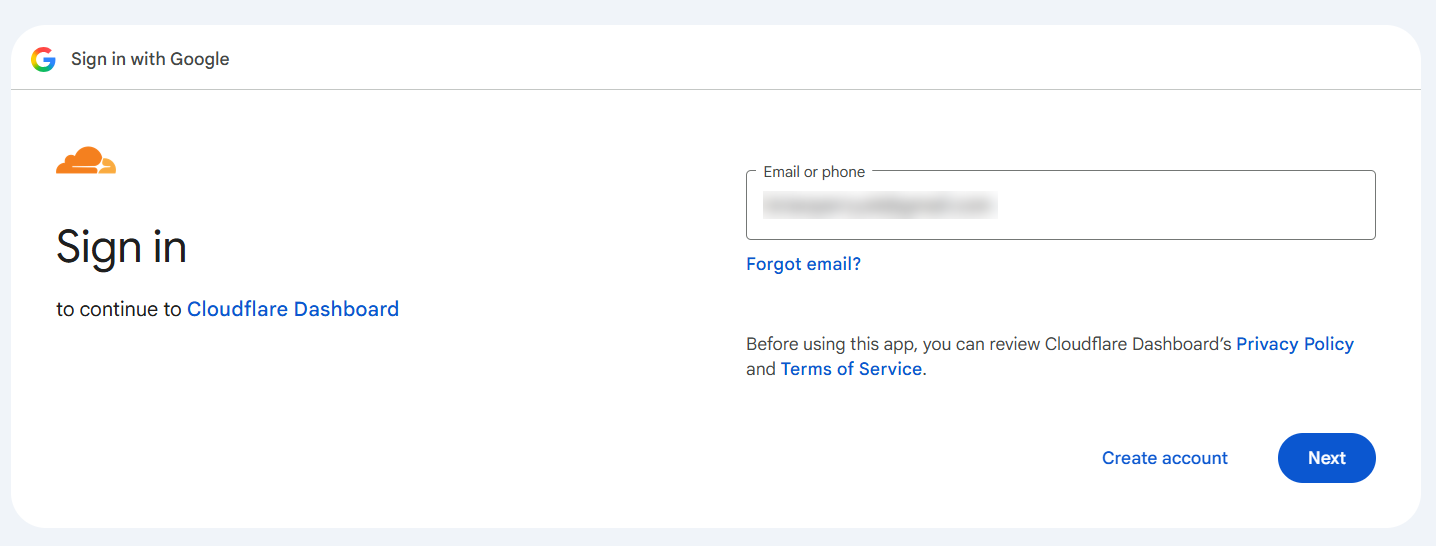Click the Create account button
The height and width of the screenshot is (546, 1436).
coord(1165,458)
